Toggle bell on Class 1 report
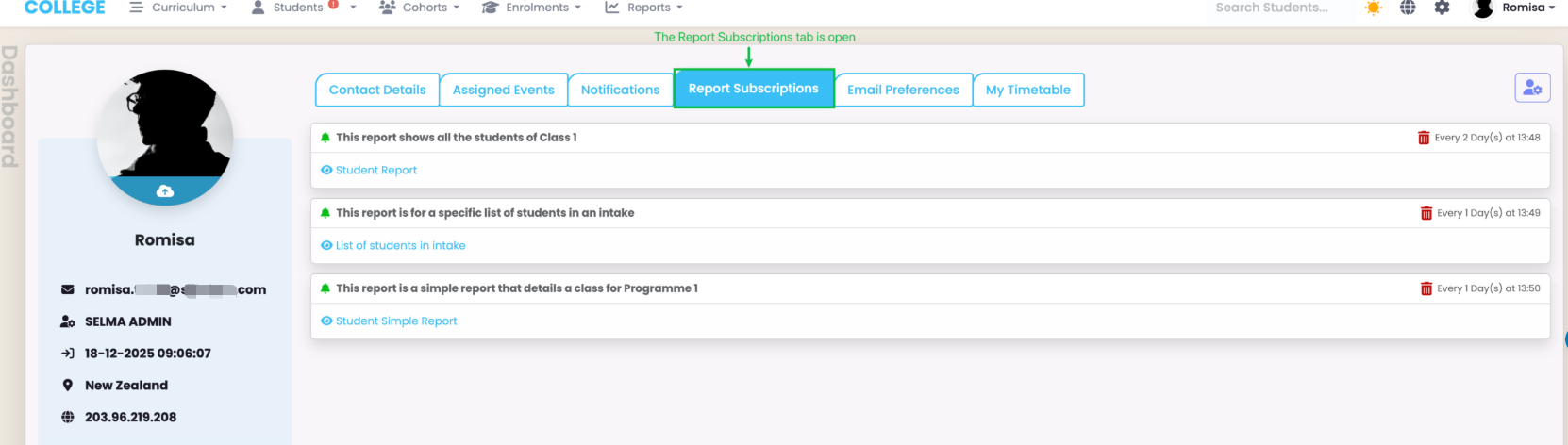 click(x=325, y=138)
